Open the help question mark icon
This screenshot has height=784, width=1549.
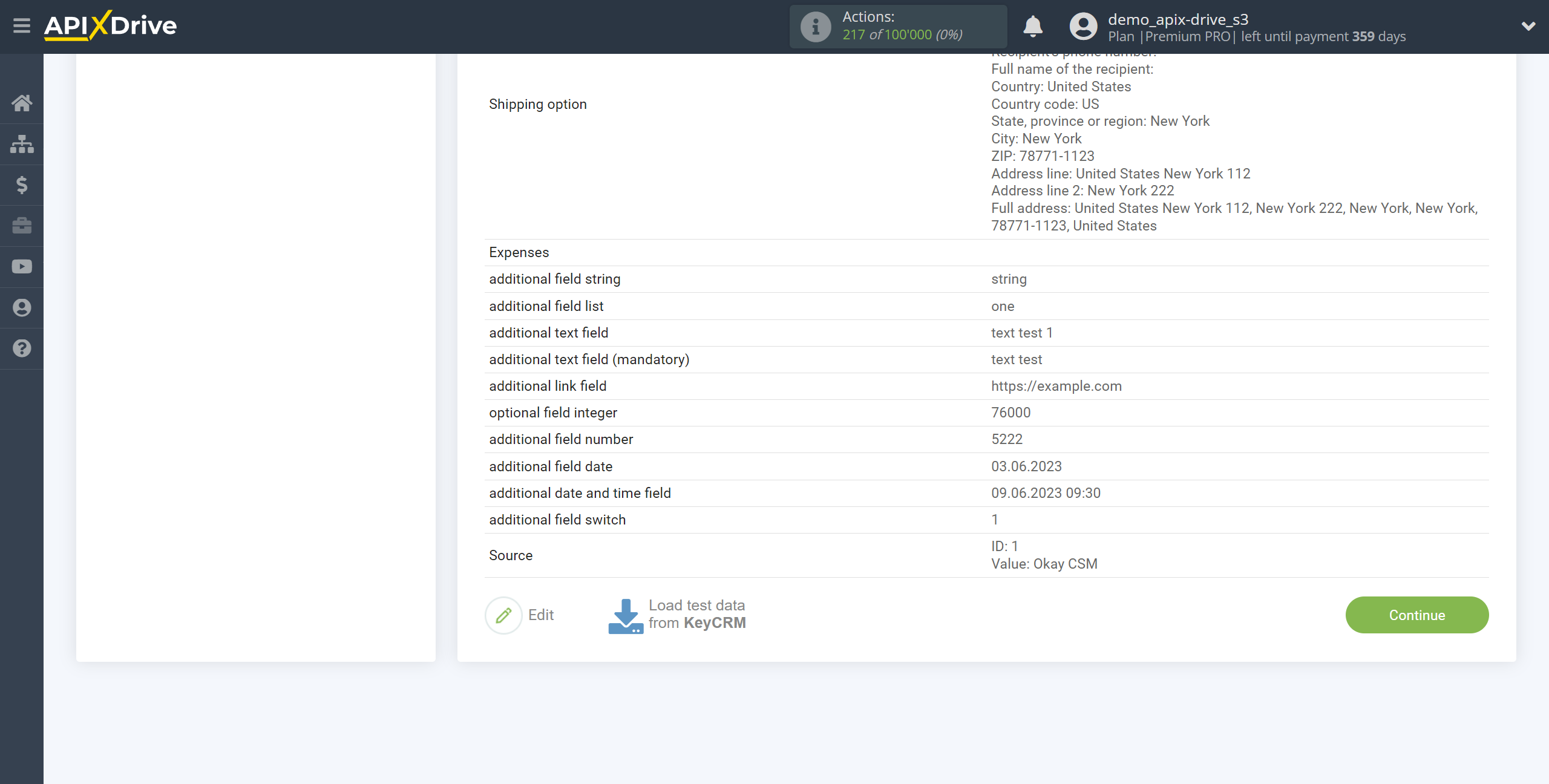22,348
